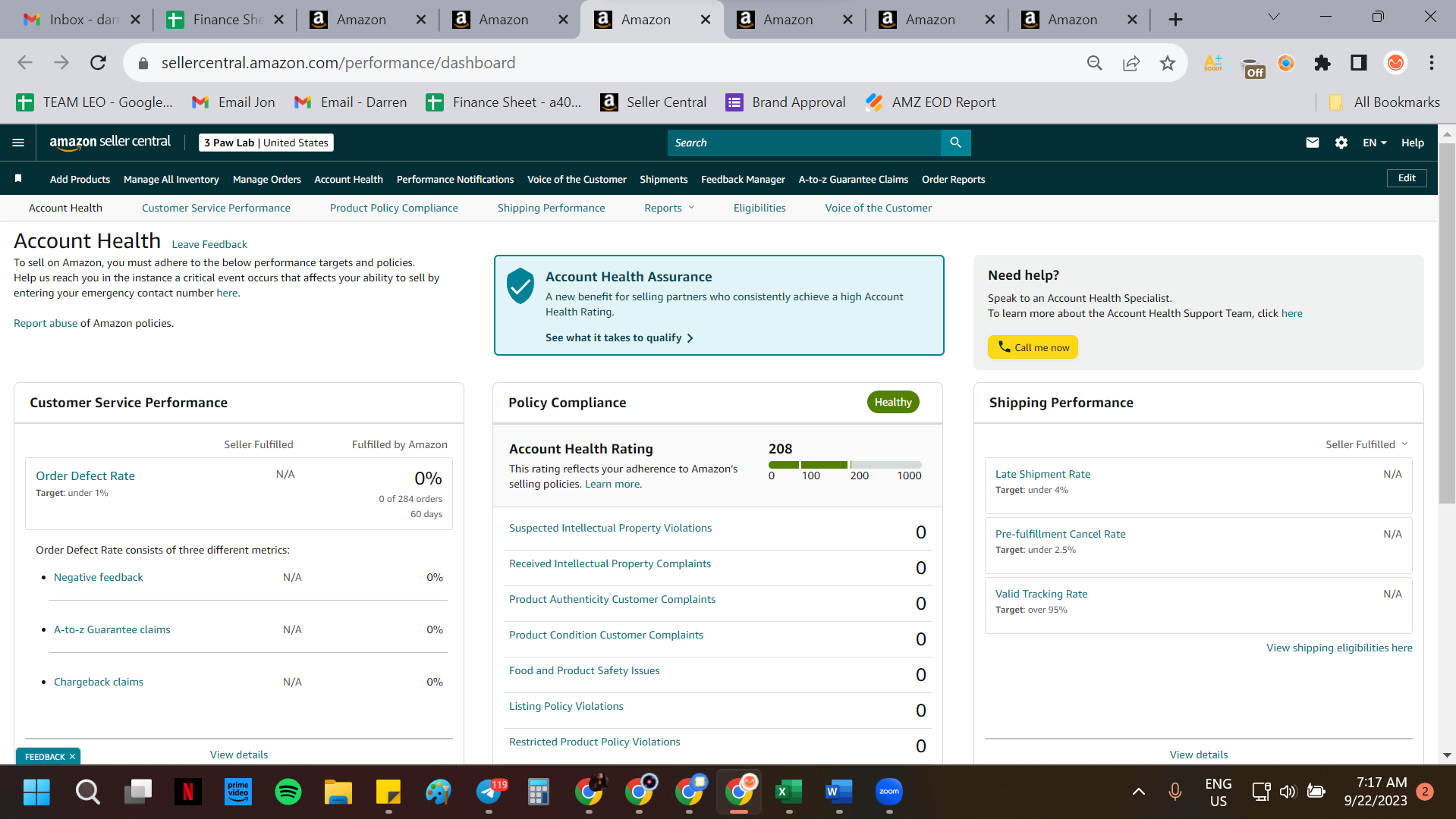Screen dimensions: 1456x819
Task: Open the Order Defect Rate link
Action: coord(85,475)
